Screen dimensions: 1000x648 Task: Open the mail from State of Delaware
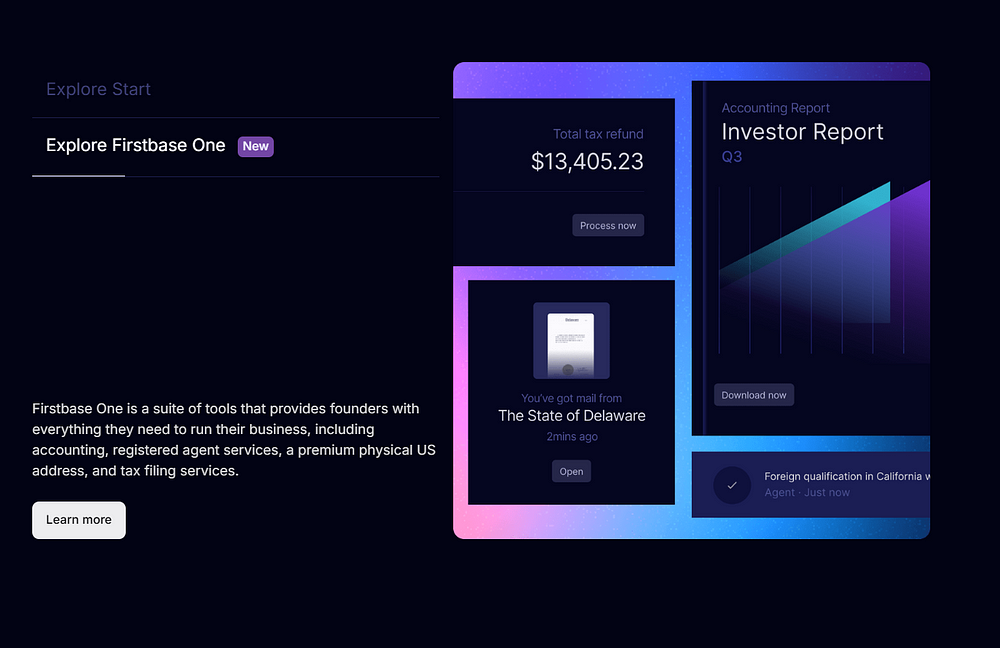(x=571, y=471)
